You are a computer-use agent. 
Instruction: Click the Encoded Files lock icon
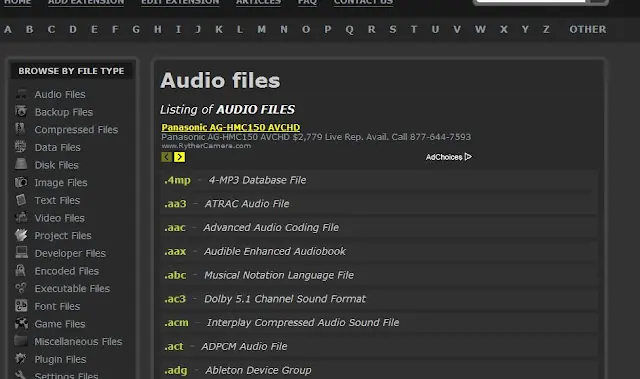(20, 270)
